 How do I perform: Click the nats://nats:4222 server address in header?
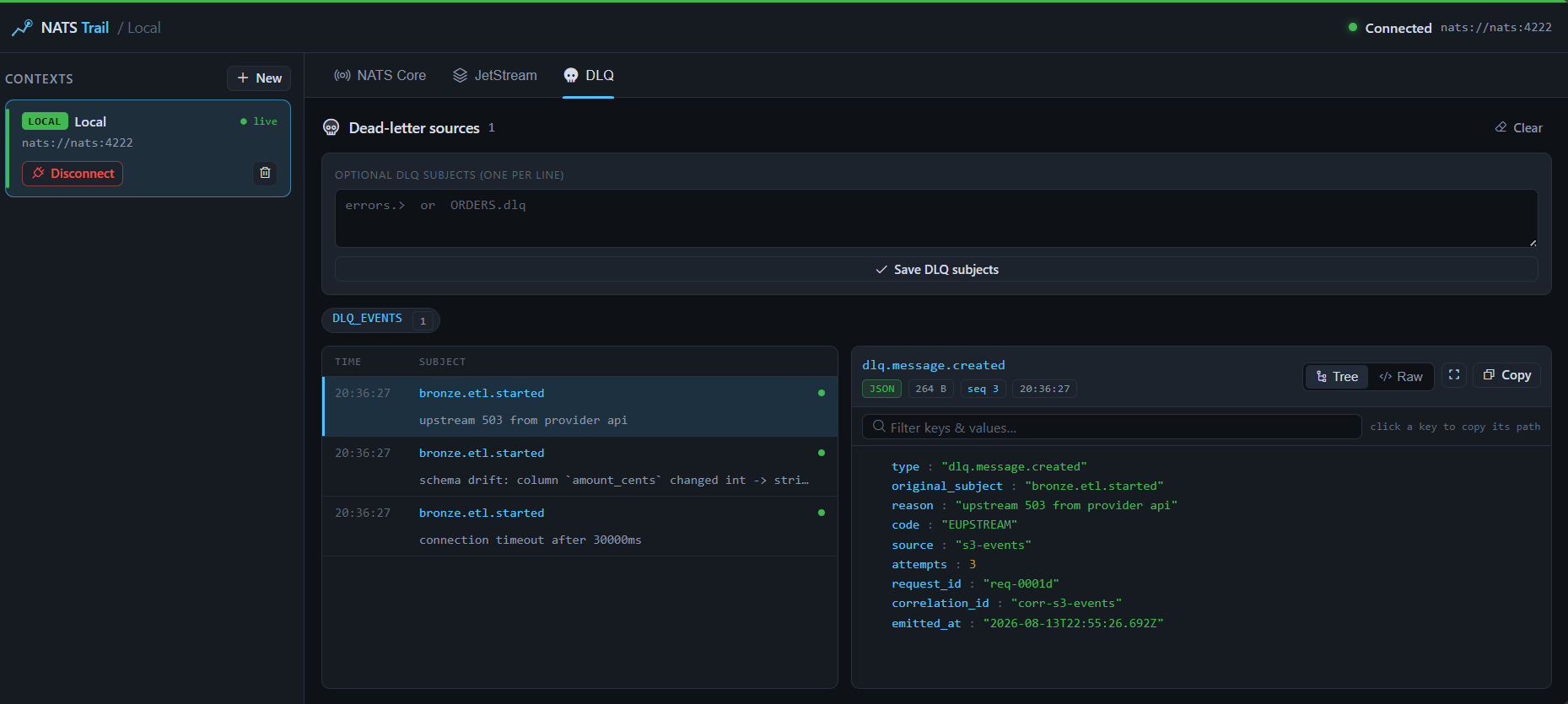point(1496,28)
